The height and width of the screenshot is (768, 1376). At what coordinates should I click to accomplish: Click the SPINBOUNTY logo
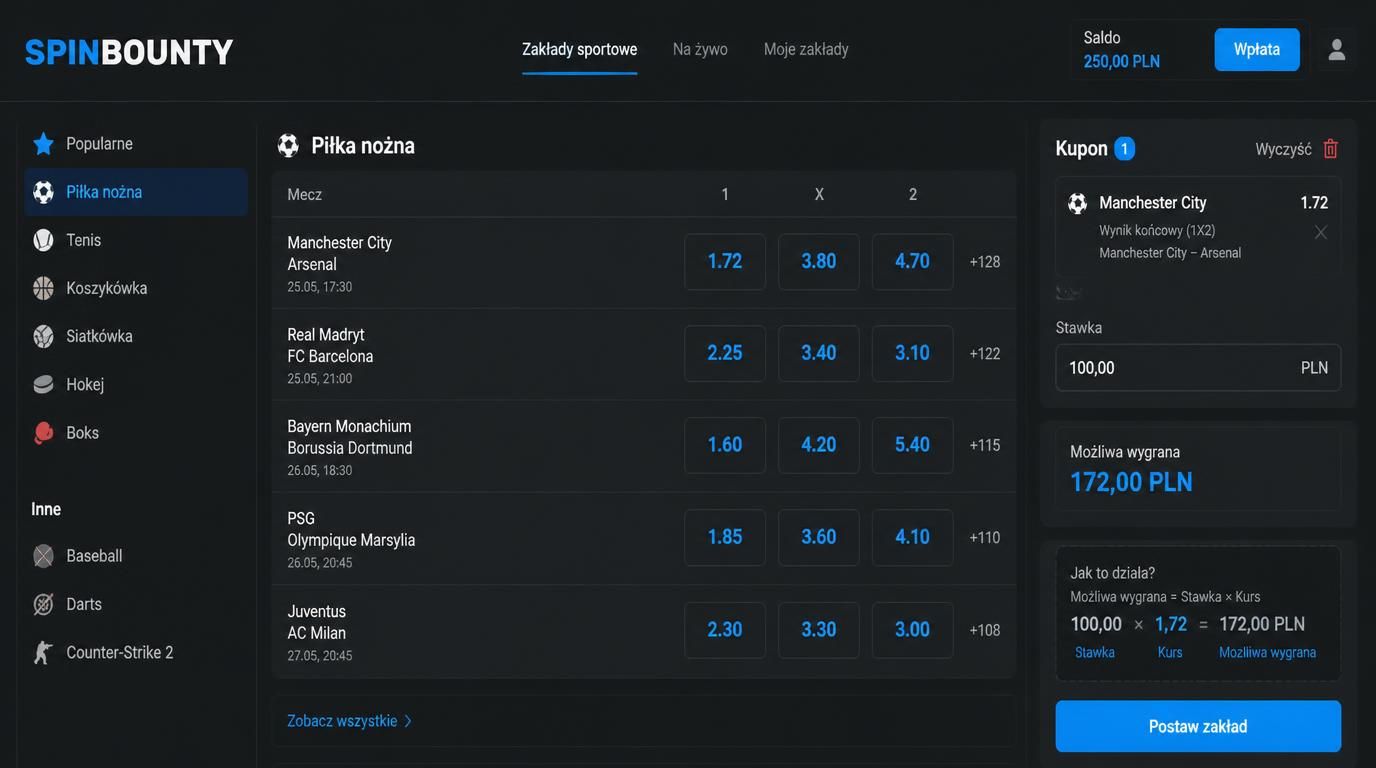pos(129,52)
